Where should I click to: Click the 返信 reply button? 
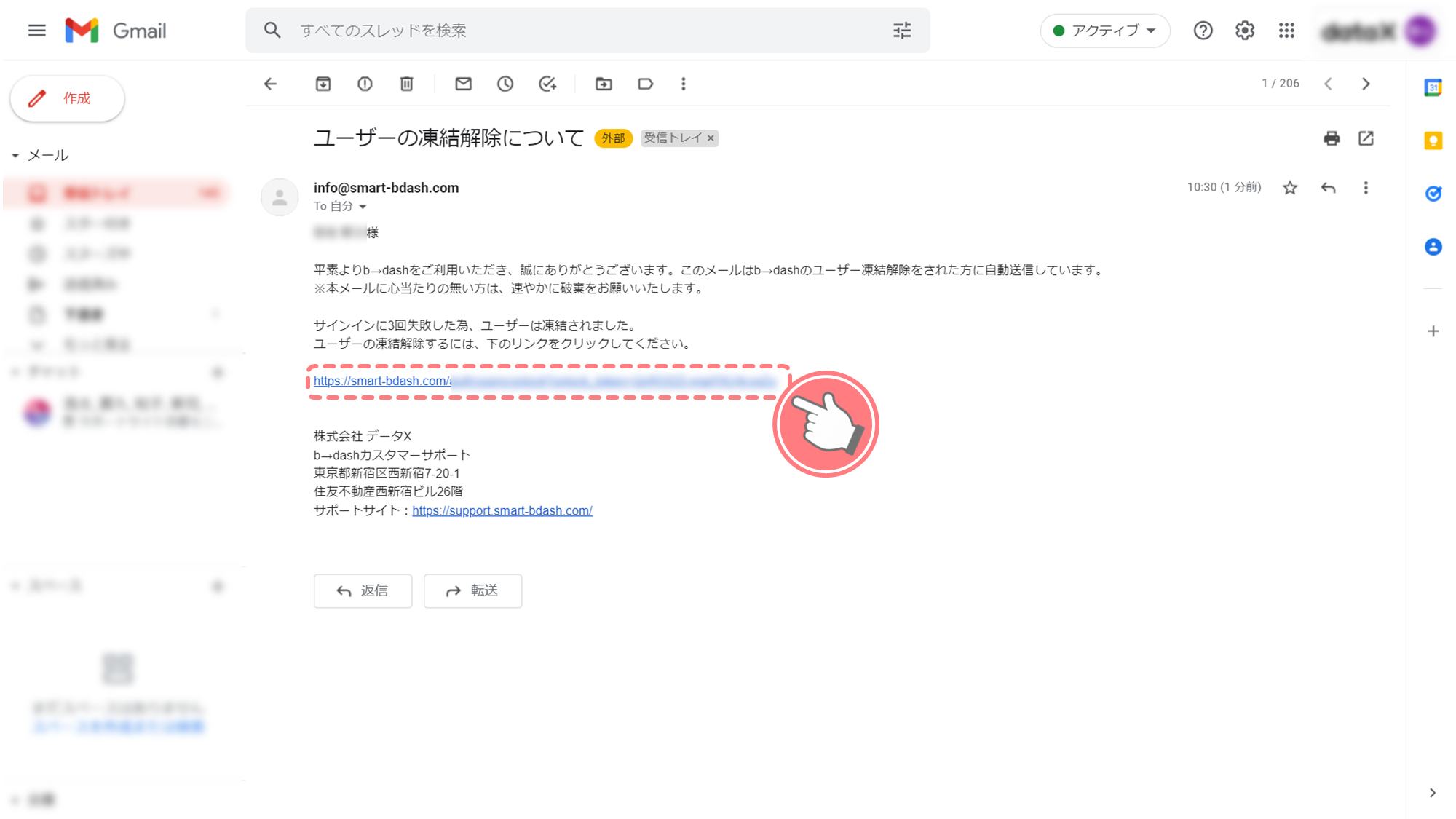click(363, 590)
